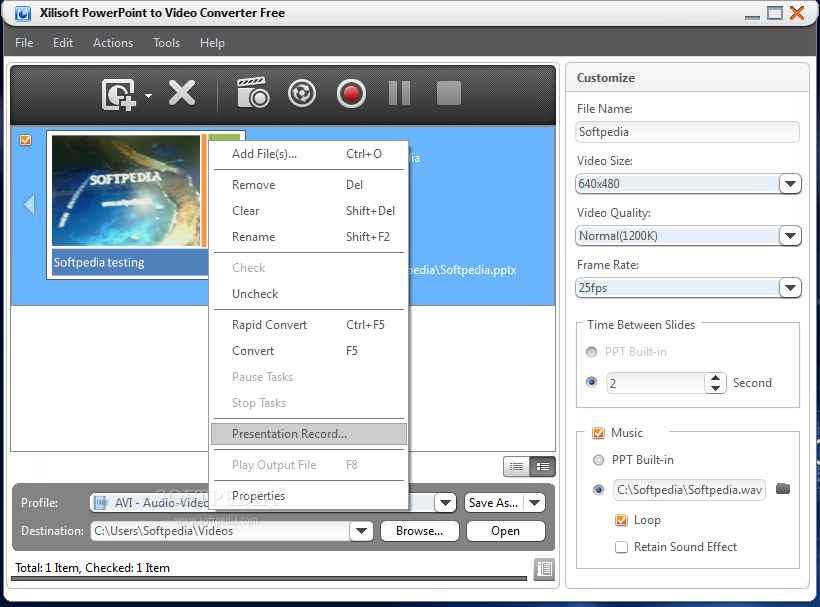The height and width of the screenshot is (607, 820).
Task: Select custom music file radio button
Action: pos(598,490)
